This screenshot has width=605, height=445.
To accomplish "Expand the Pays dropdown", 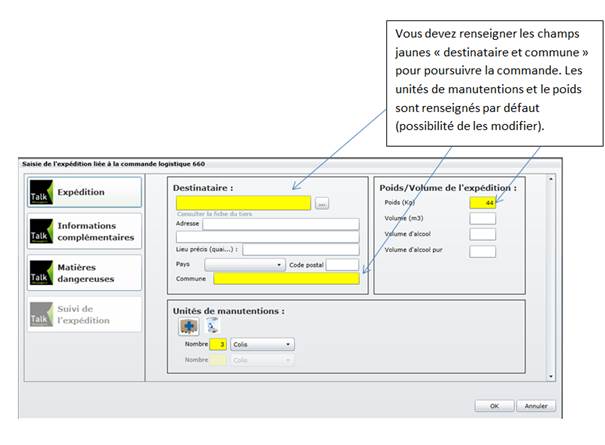I will click(x=245, y=265).
